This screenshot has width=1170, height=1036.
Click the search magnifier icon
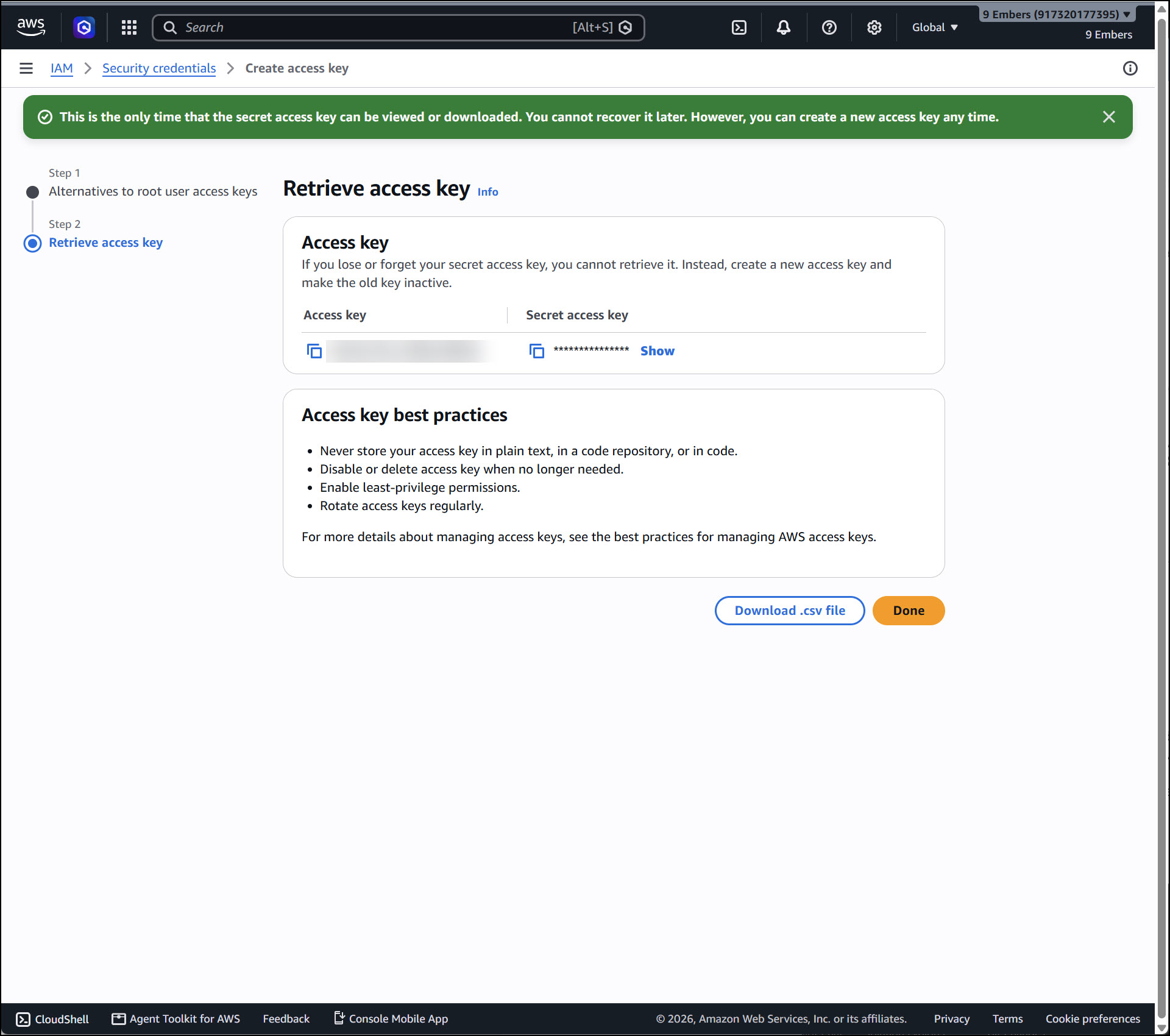tap(171, 27)
